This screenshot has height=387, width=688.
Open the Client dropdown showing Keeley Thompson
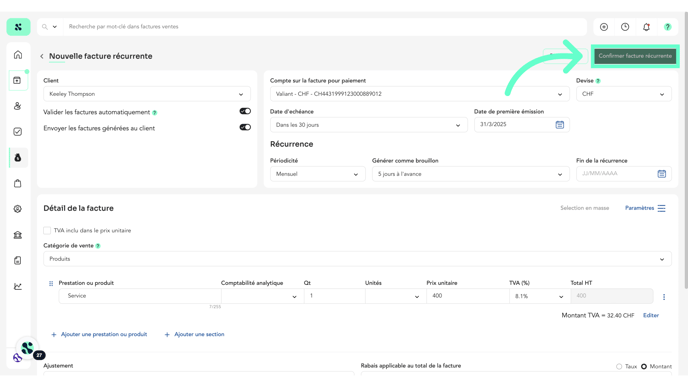point(147,94)
